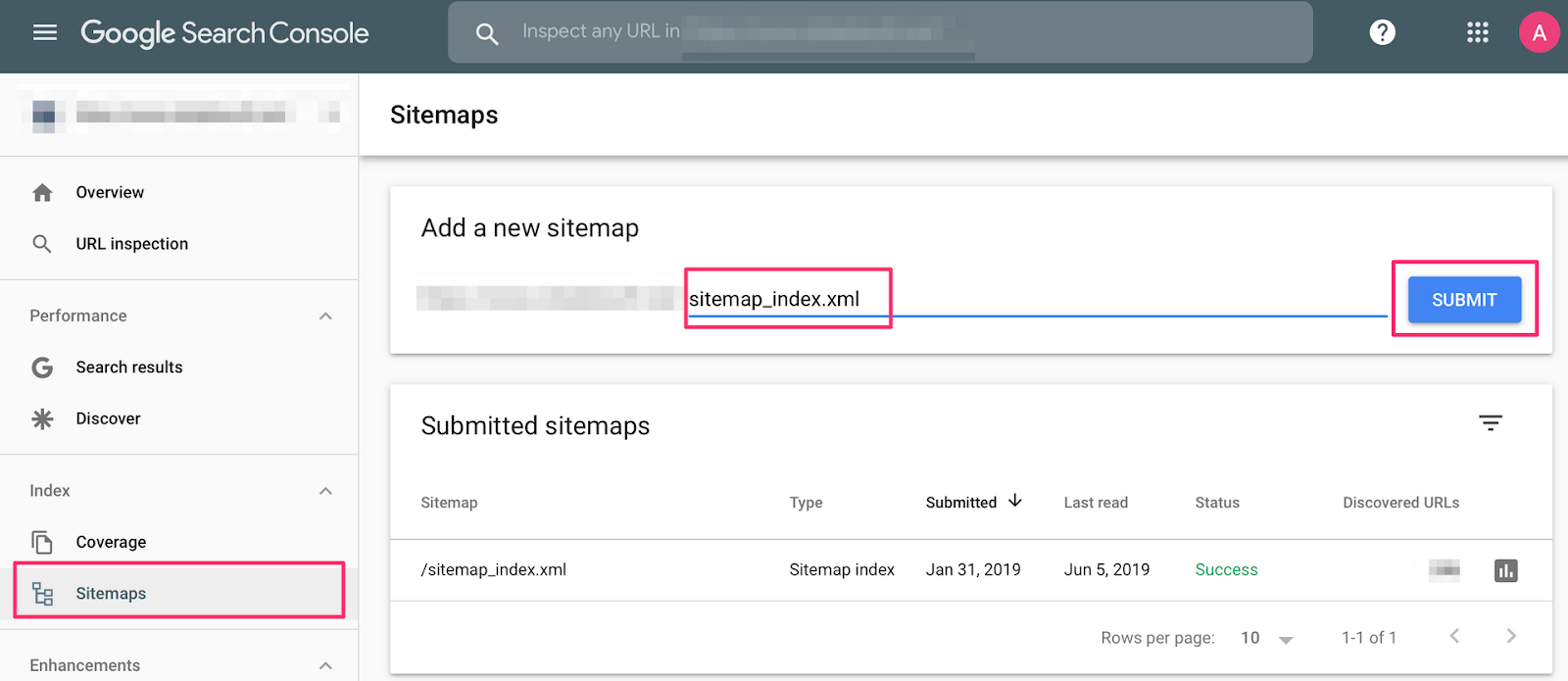The image size is (1568, 681).
Task: Open the hamburger main menu
Action: (45, 32)
